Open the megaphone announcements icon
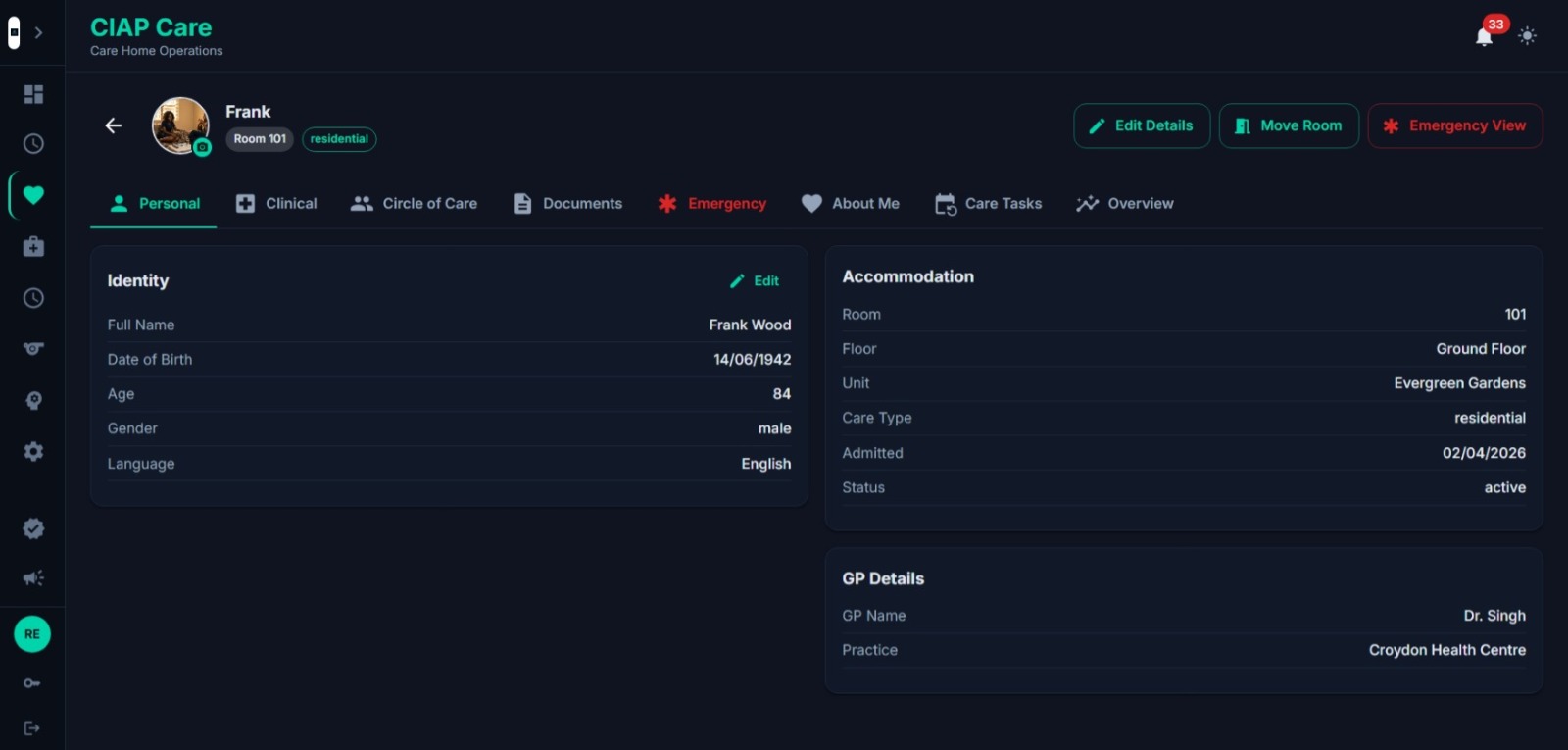This screenshot has height=750, width=1568. (x=33, y=578)
